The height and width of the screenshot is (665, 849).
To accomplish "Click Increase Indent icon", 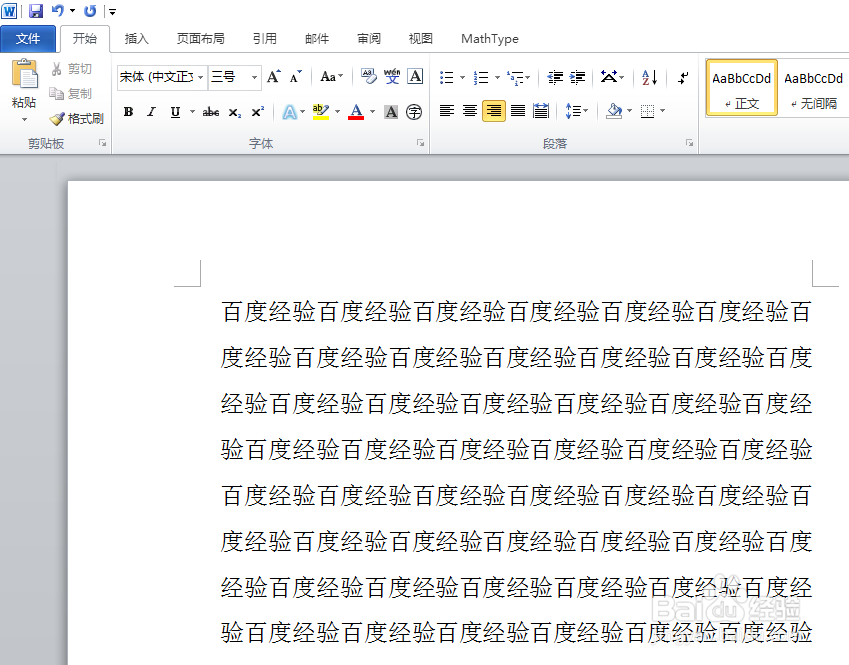I will pos(578,77).
